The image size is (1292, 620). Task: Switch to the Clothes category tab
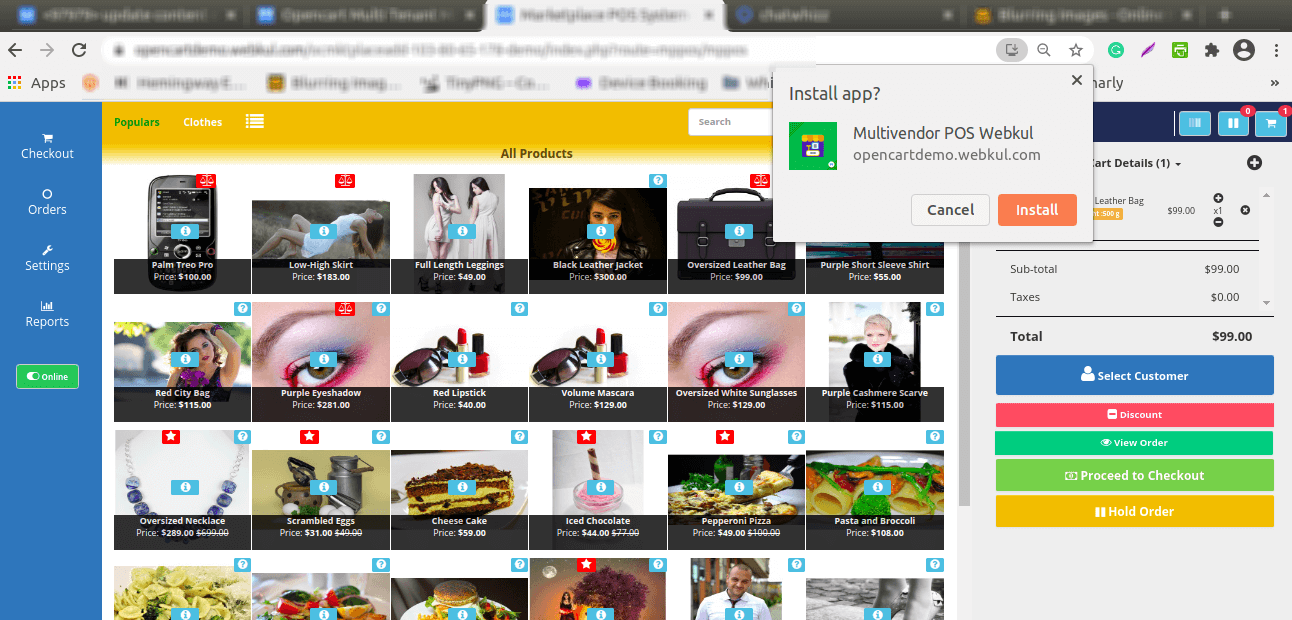point(202,122)
